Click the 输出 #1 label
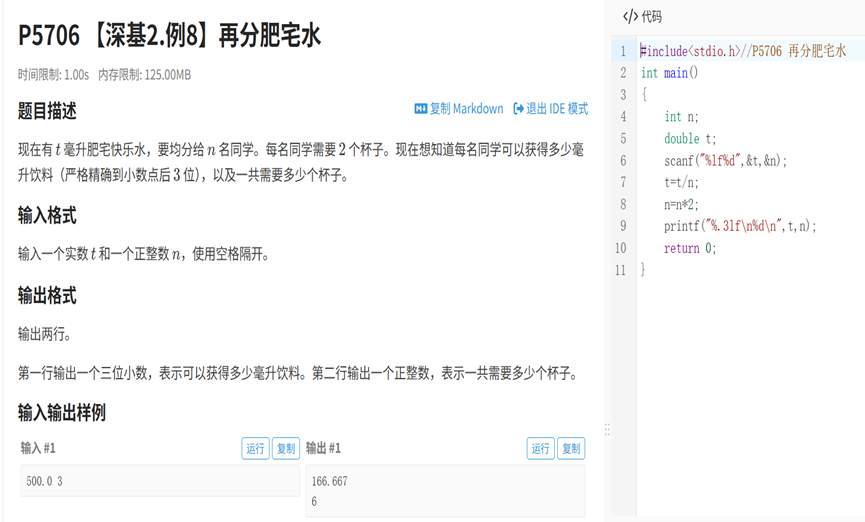This screenshot has width=865, height=522. coord(323,448)
